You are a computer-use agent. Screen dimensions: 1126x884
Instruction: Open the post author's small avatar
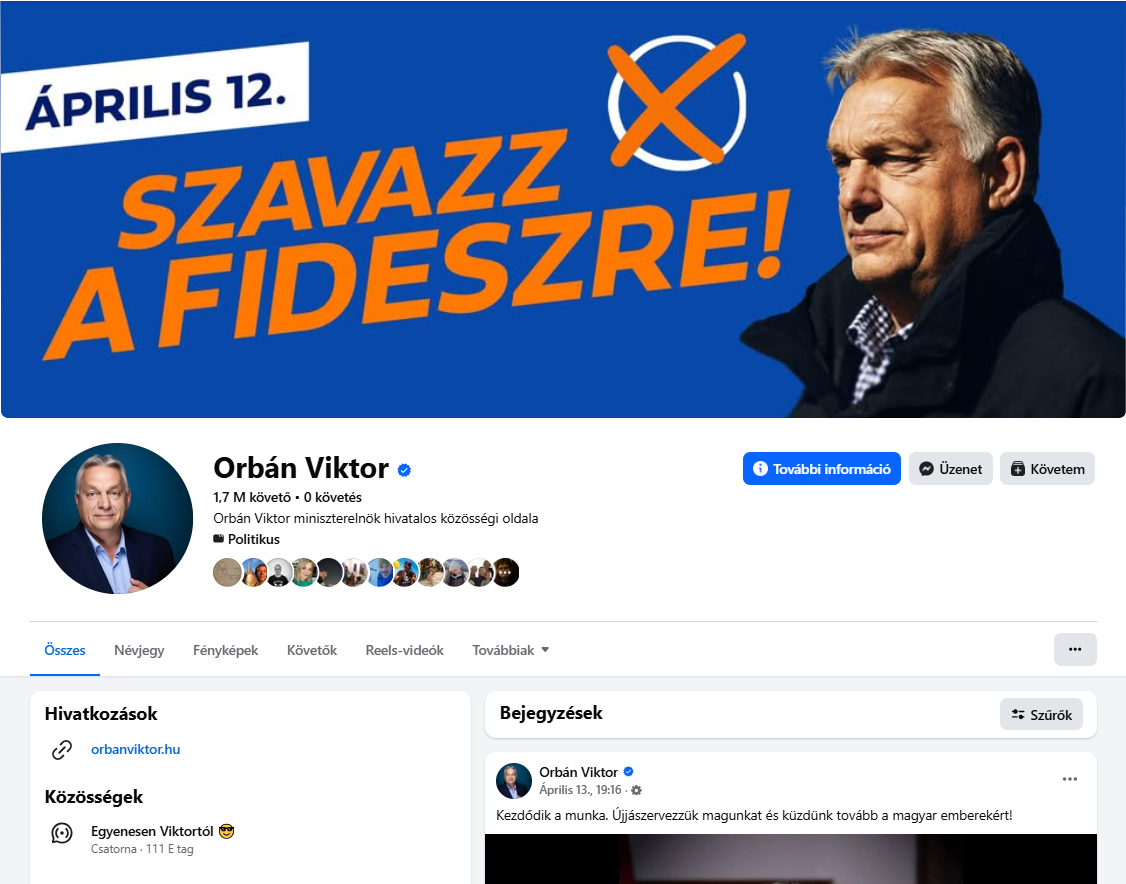pos(514,781)
